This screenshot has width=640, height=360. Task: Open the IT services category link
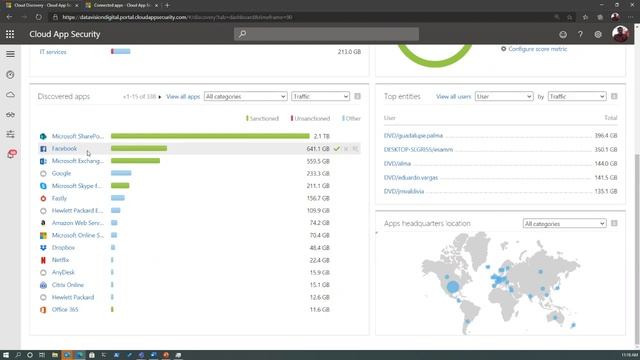(x=53, y=52)
